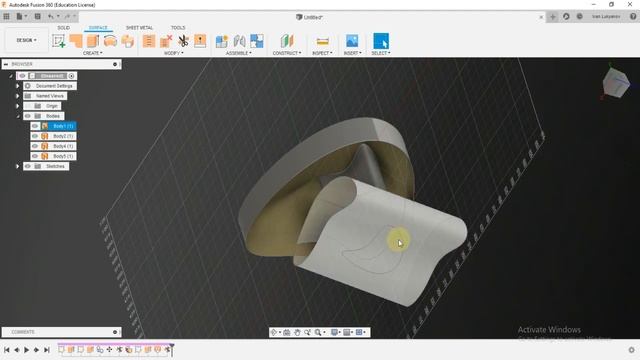Click the Pan hand icon in navigation bar
This screenshot has width=640, height=360.
[x=297, y=333]
